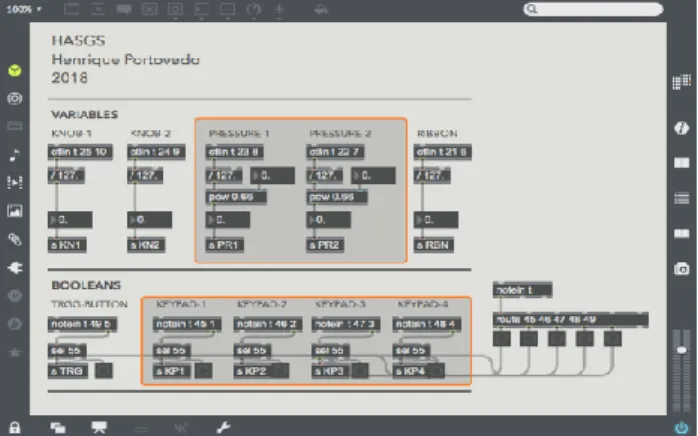Select the number box above s PR2
The height and width of the screenshot is (436, 698).
(x=329, y=220)
